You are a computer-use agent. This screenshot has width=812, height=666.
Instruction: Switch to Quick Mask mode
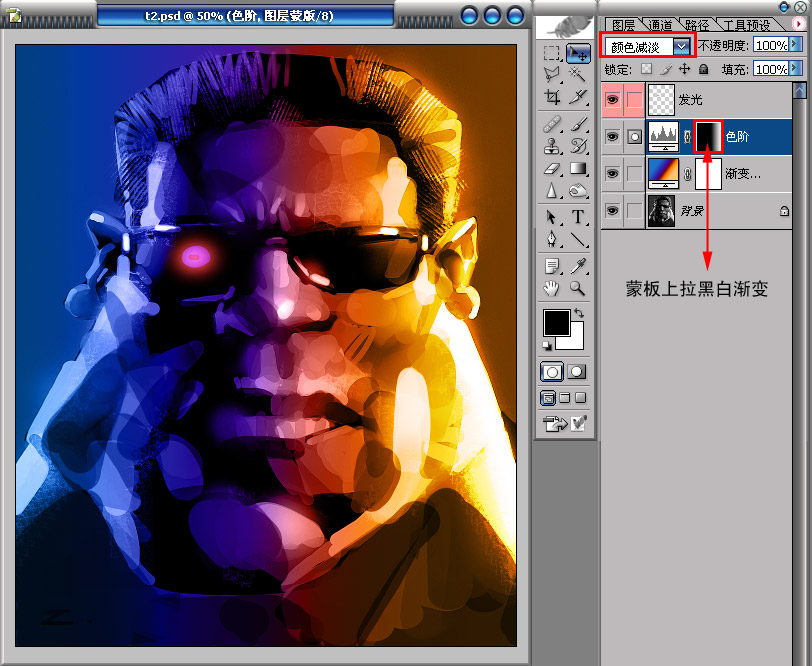[x=576, y=372]
